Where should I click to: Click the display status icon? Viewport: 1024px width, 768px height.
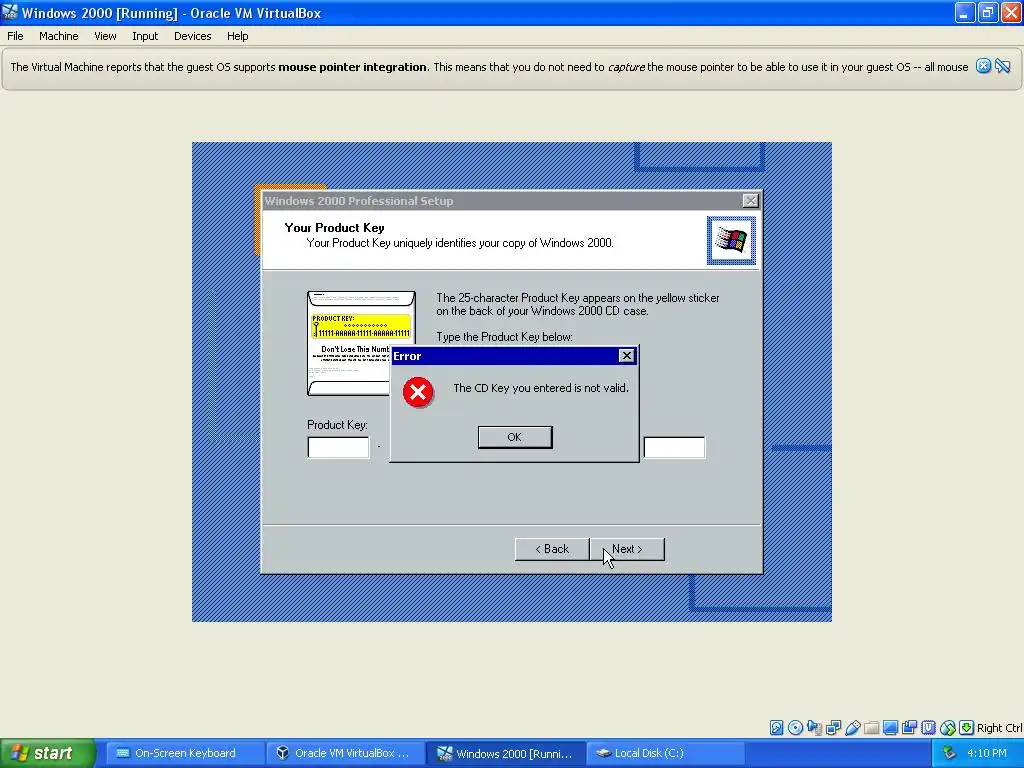click(891, 728)
